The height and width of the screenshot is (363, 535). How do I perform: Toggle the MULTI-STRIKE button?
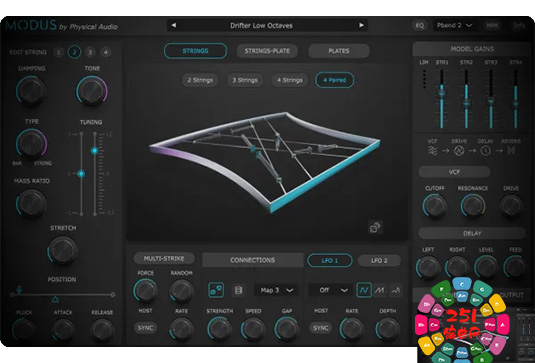(x=164, y=258)
